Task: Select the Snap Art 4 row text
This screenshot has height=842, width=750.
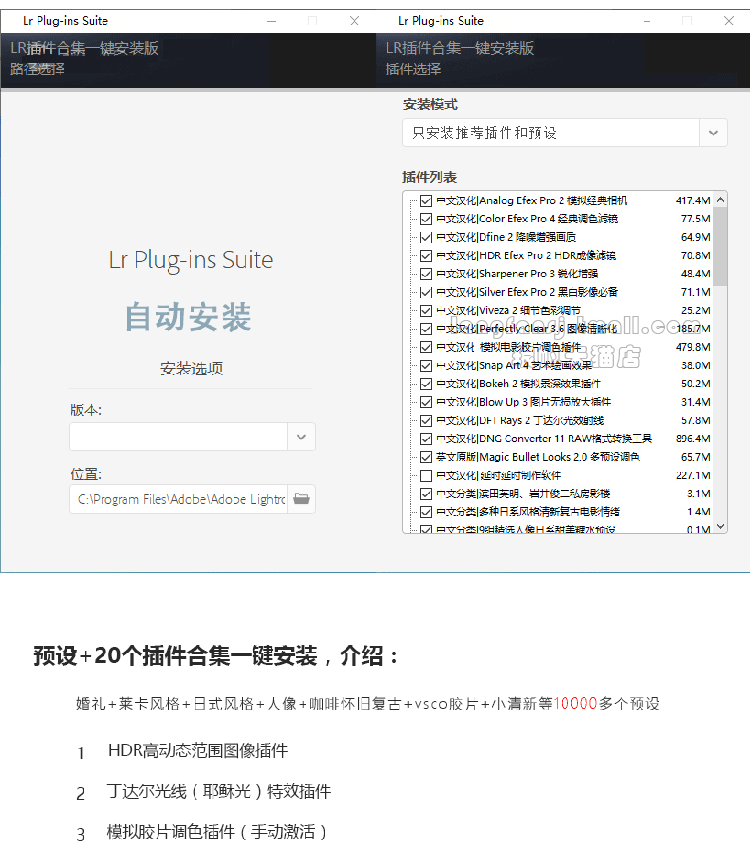Action: point(514,366)
